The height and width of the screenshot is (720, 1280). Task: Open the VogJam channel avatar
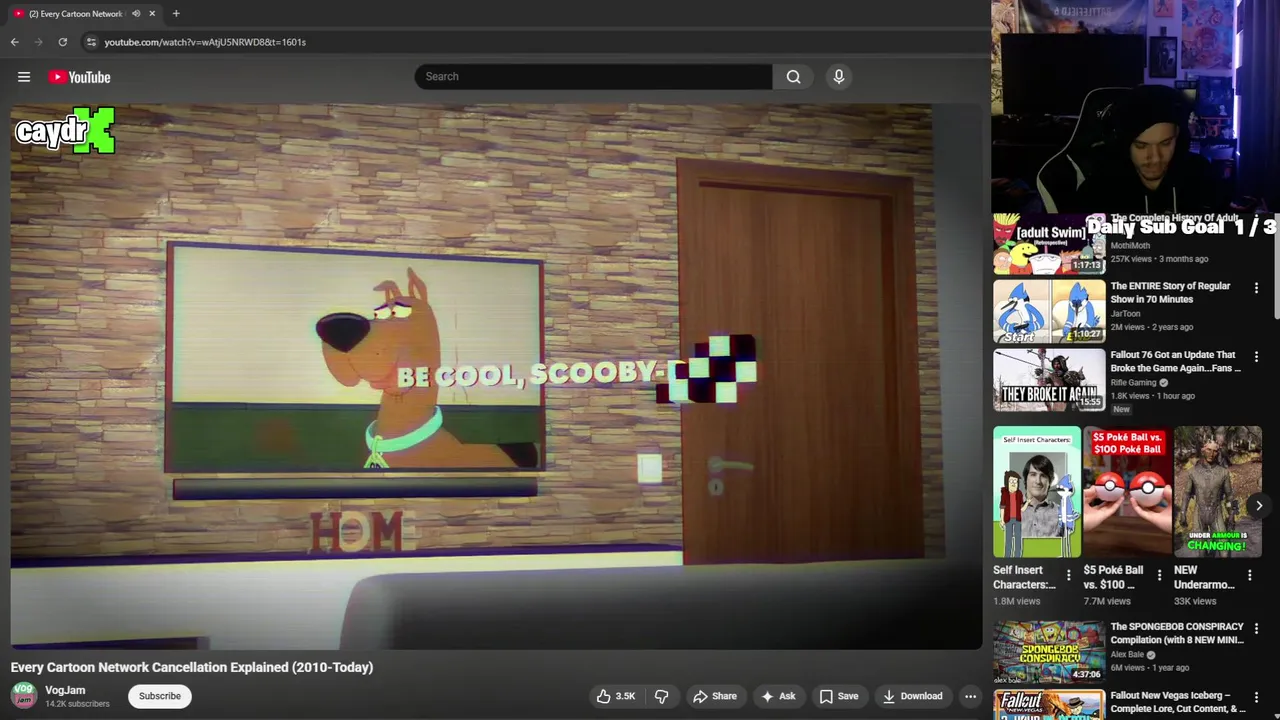(x=24, y=695)
